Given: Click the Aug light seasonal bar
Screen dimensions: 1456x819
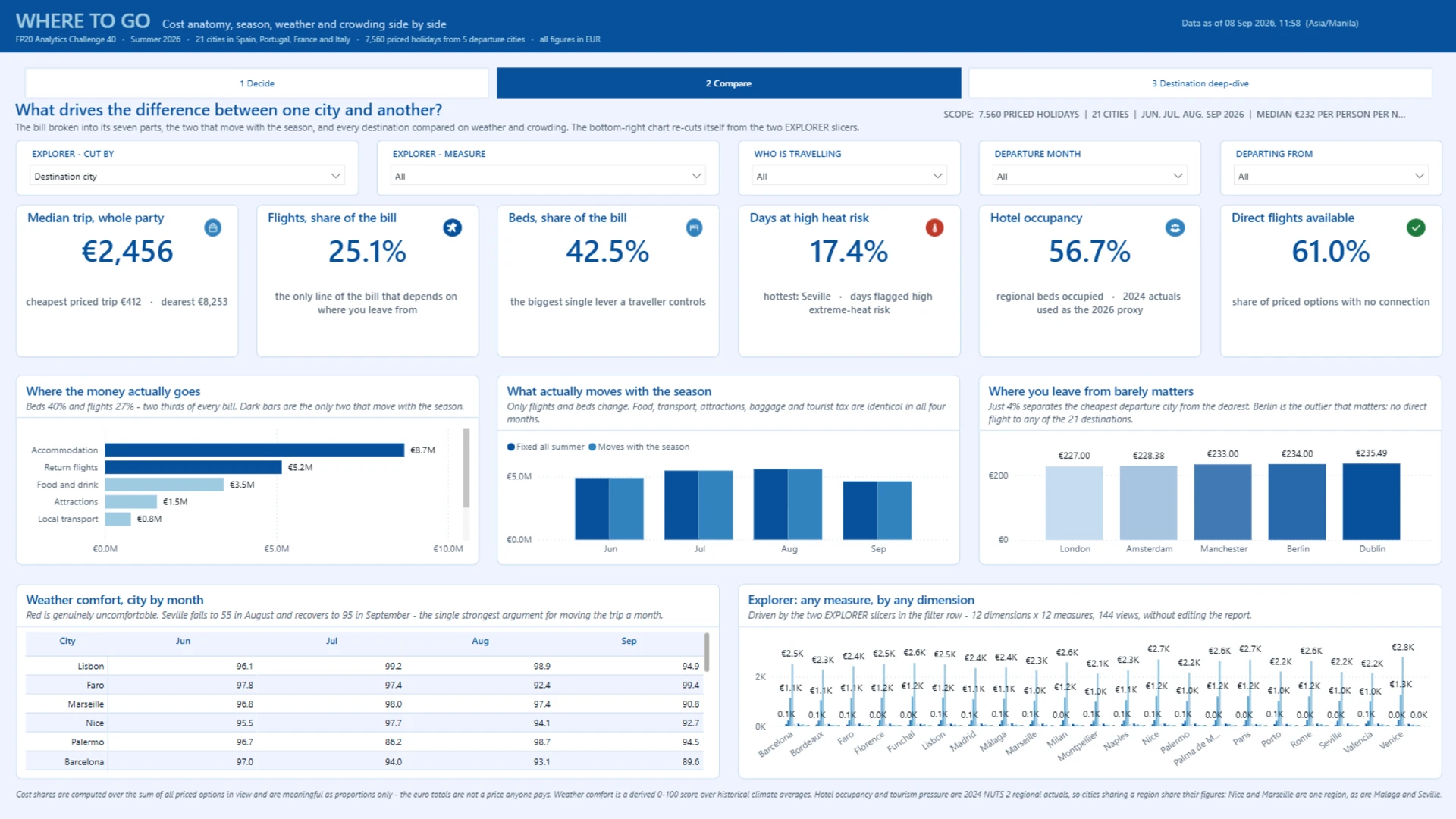Looking at the screenshot, I should pyautogui.click(x=805, y=504).
